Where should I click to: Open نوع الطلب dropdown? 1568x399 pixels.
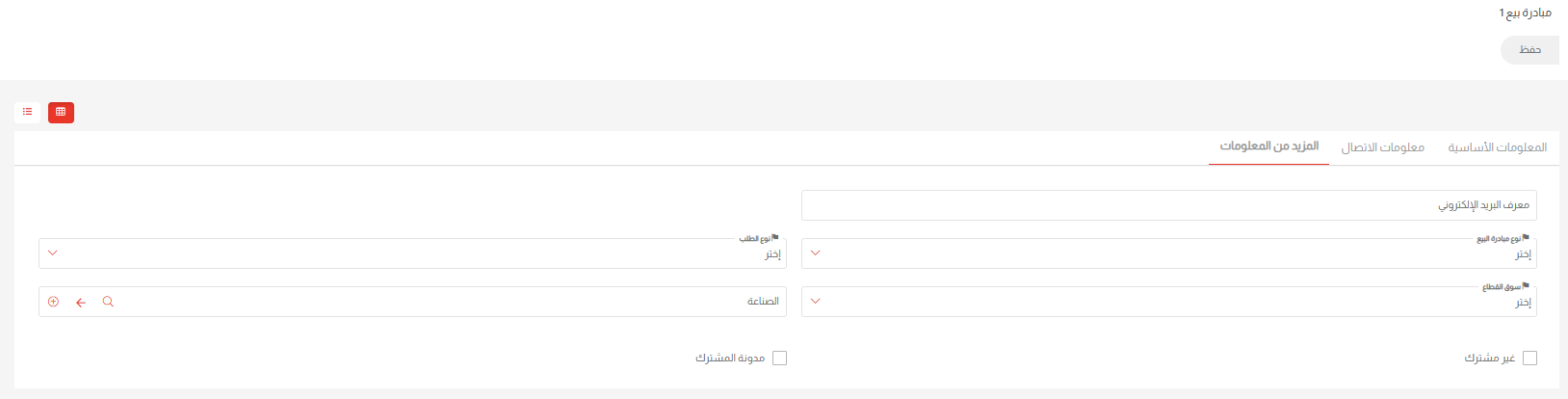[x=412, y=253]
